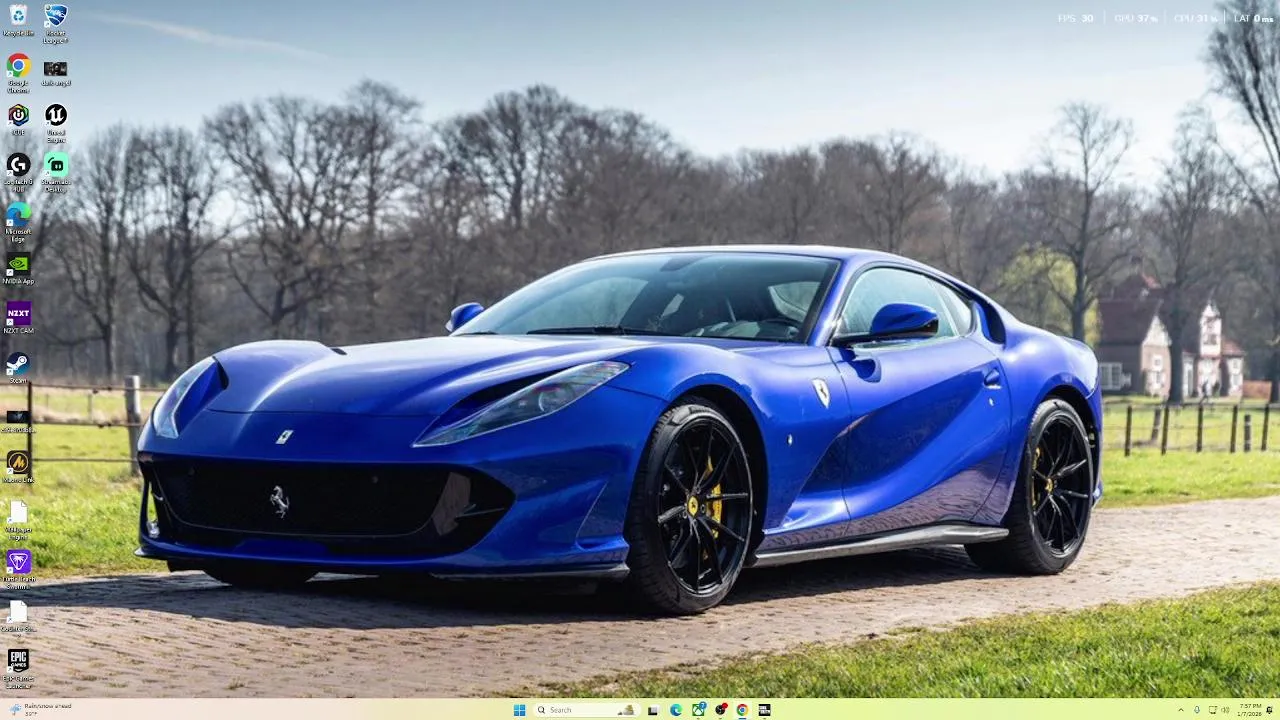
Task: Click the microphone tray icon
Action: [1197, 710]
